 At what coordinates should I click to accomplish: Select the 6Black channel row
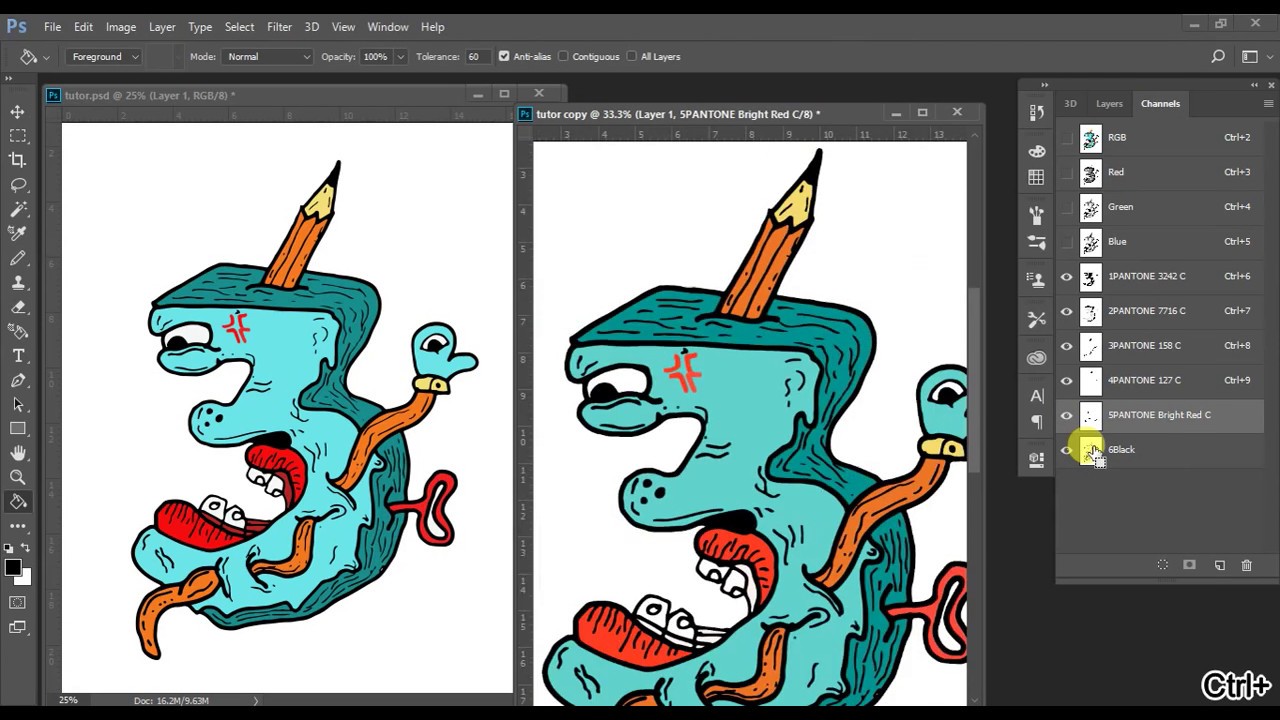(1160, 450)
